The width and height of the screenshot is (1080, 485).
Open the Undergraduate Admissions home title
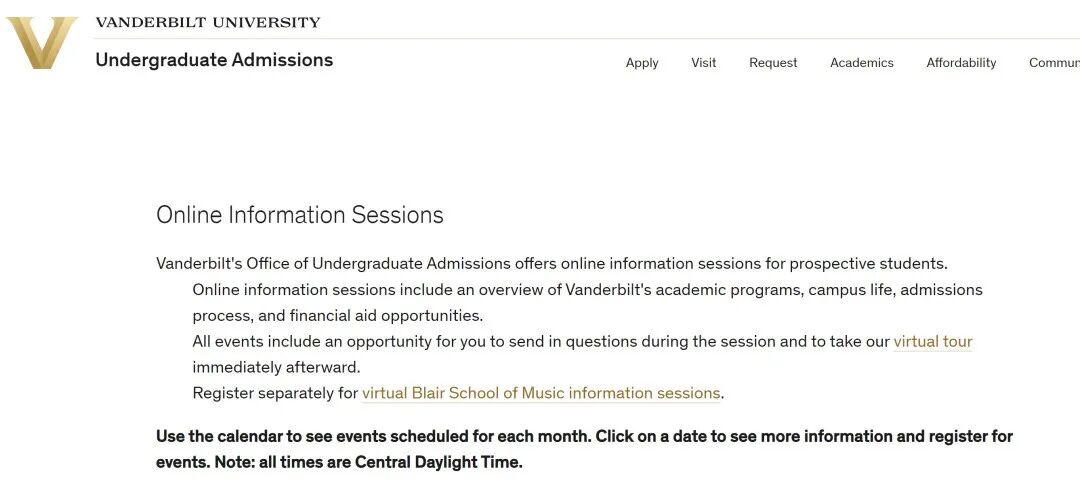point(214,60)
